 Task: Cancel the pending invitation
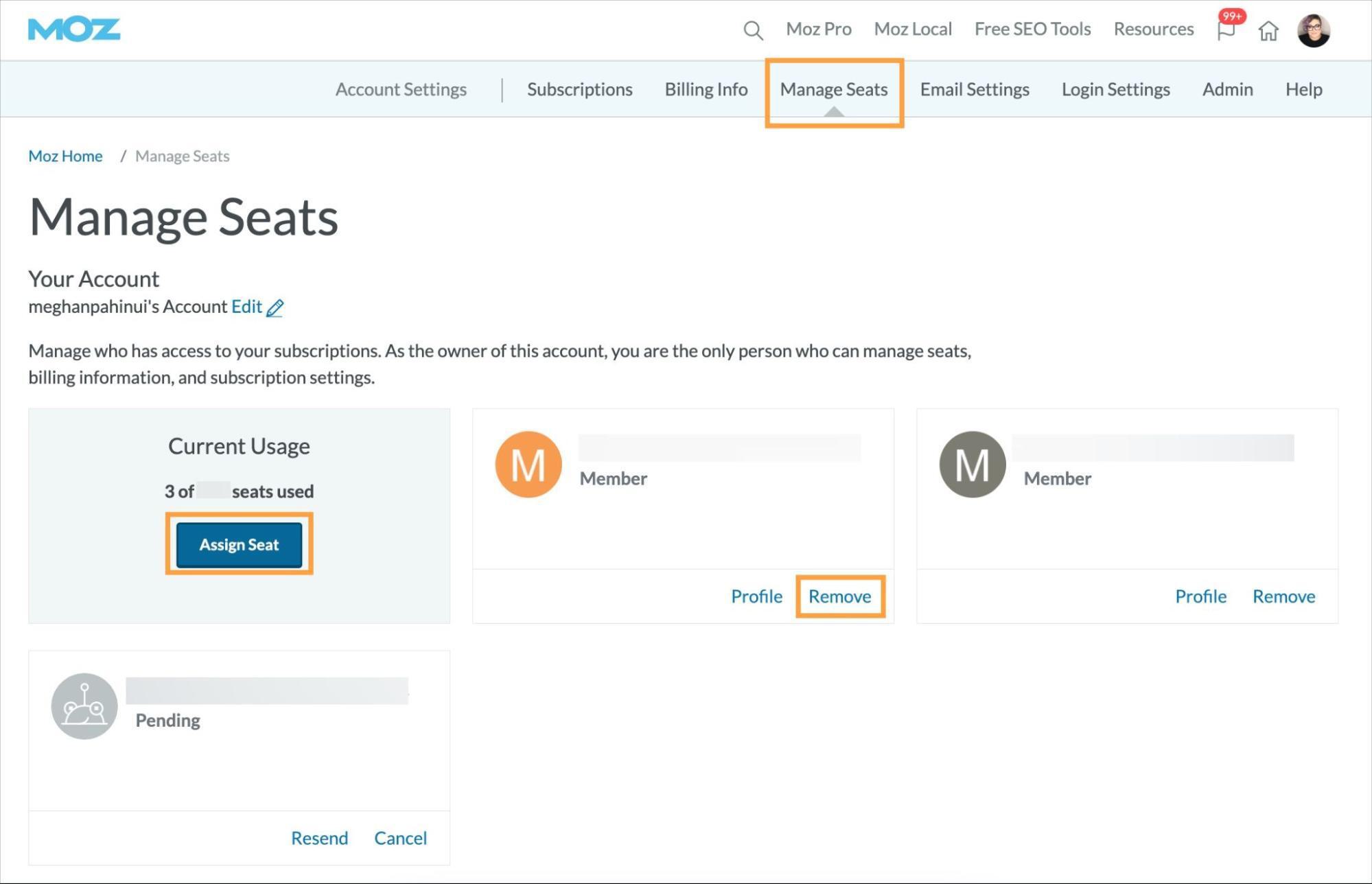click(x=400, y=838)
